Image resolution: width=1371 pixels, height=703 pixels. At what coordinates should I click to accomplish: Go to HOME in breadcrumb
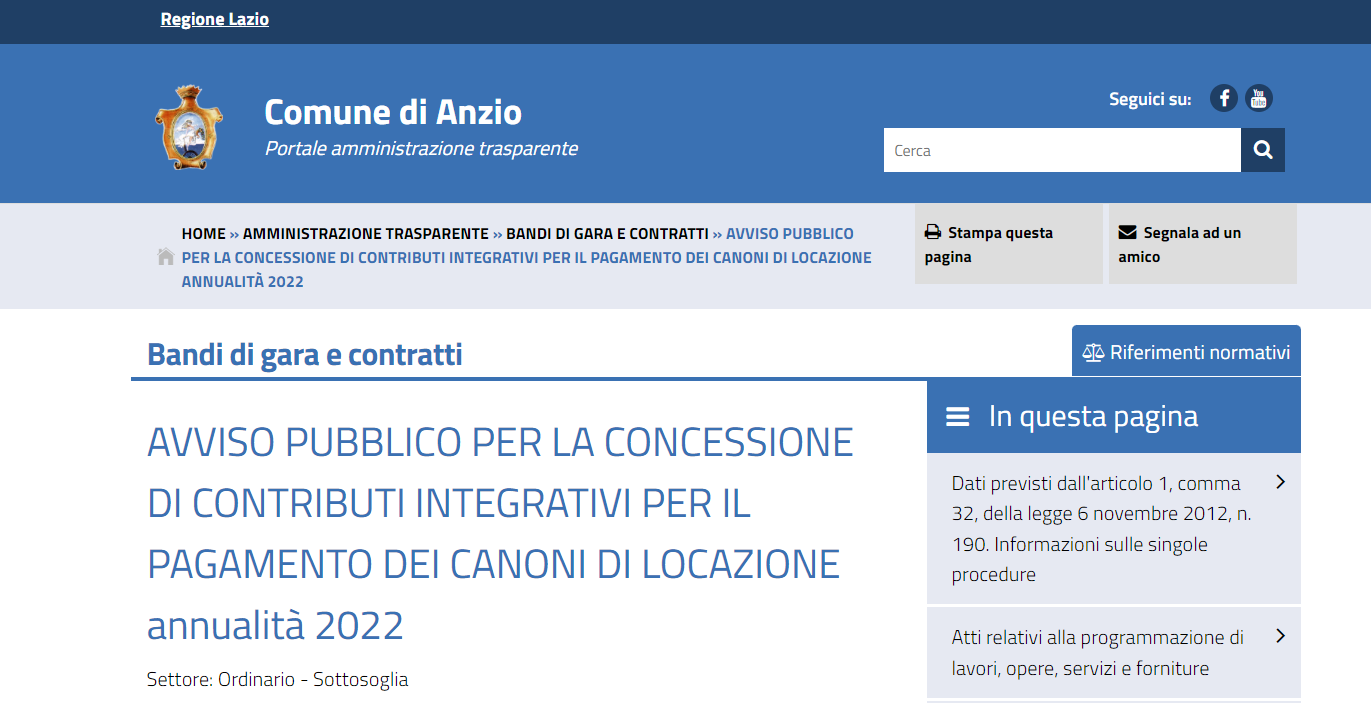coord(204,233)
